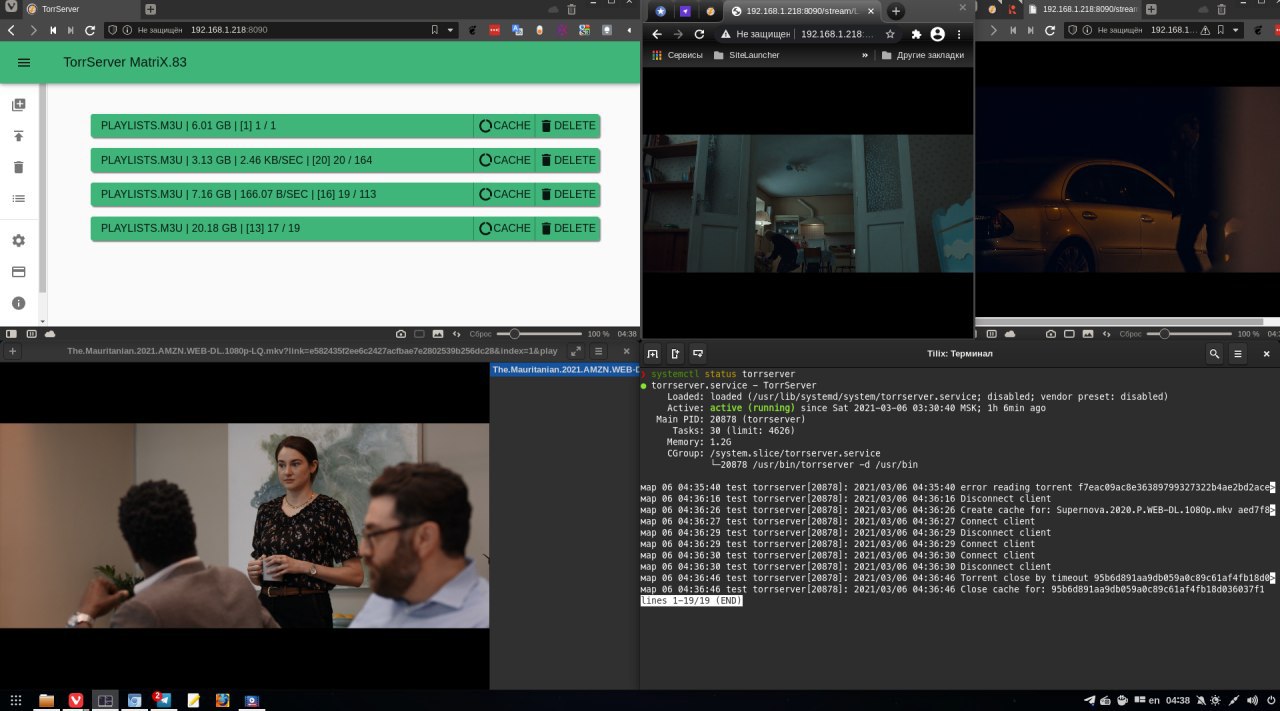Select the stream tab in the right Vivaldi window
This screenshot has height=711, width=1280.
coord(1082,8)
